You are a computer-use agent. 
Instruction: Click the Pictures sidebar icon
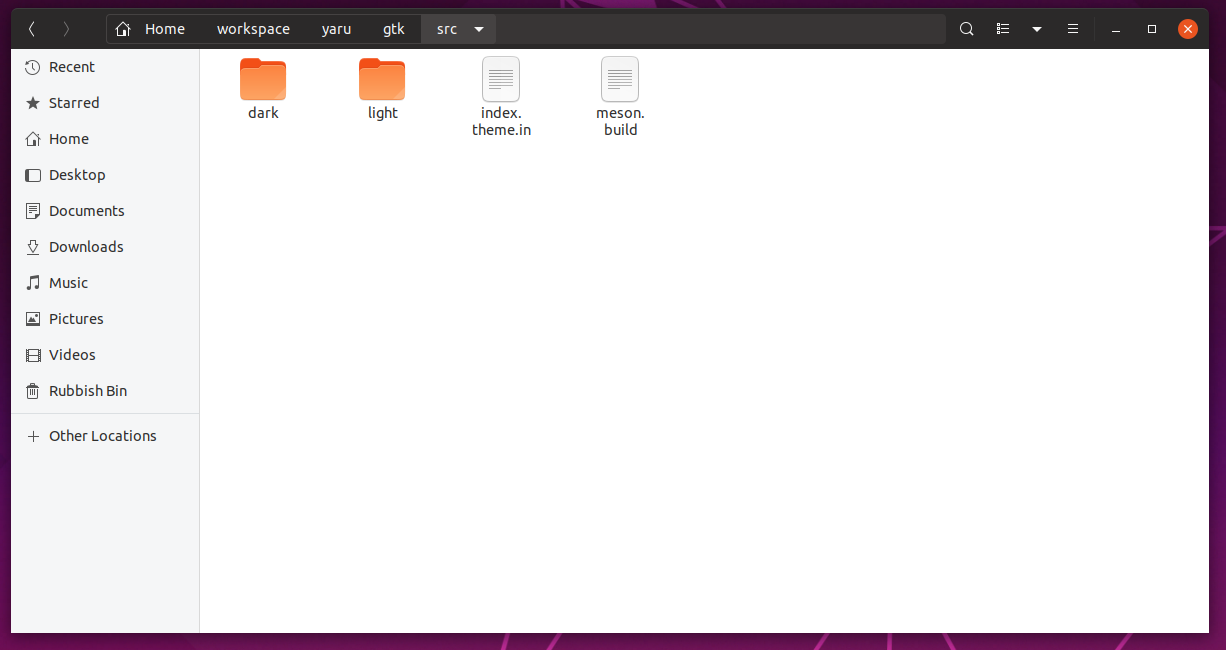(x=33, y=319)
